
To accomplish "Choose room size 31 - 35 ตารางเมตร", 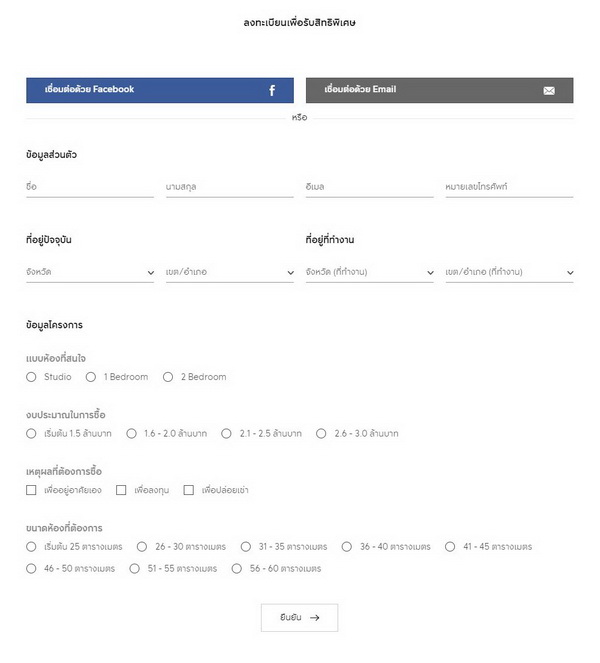I will [246, 547].
